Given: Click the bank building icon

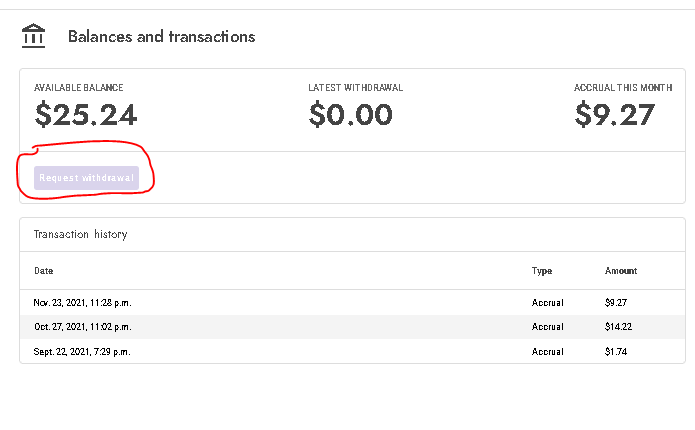Looking at the screenshot, I should pos(33,36).
